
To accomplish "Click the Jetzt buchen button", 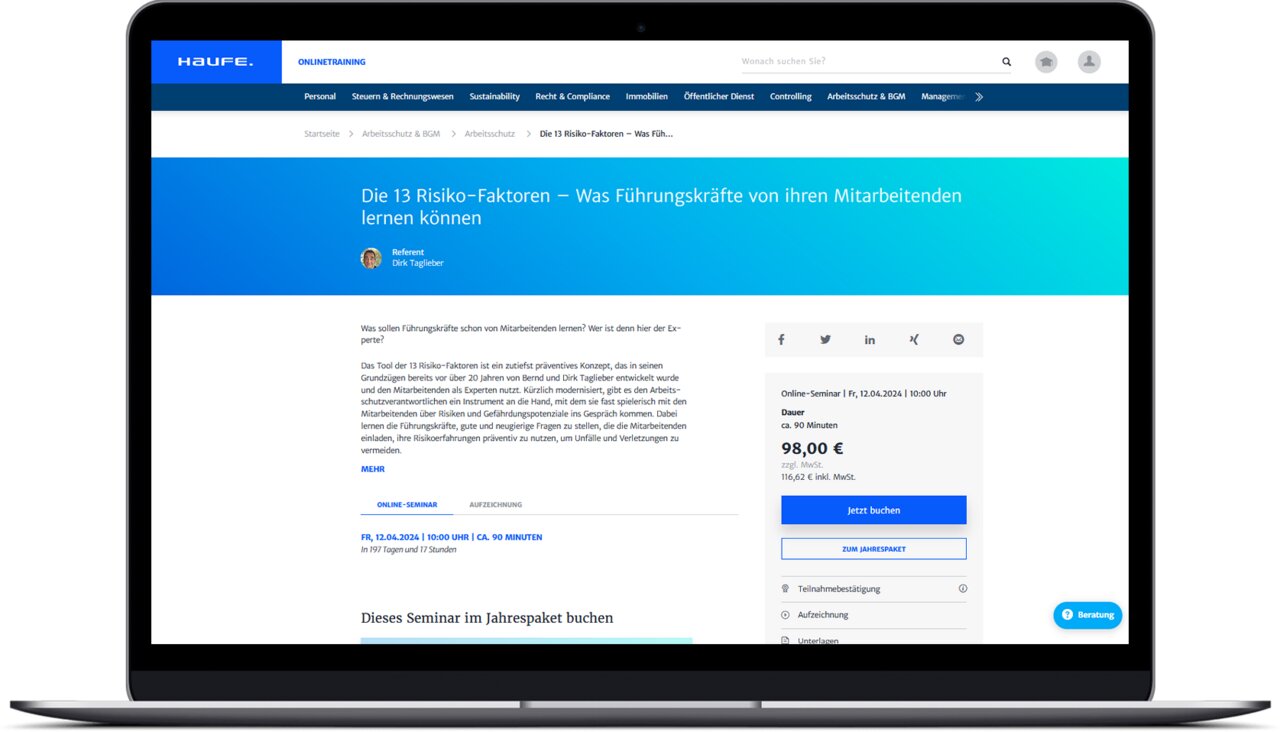I will pos(873,510).
